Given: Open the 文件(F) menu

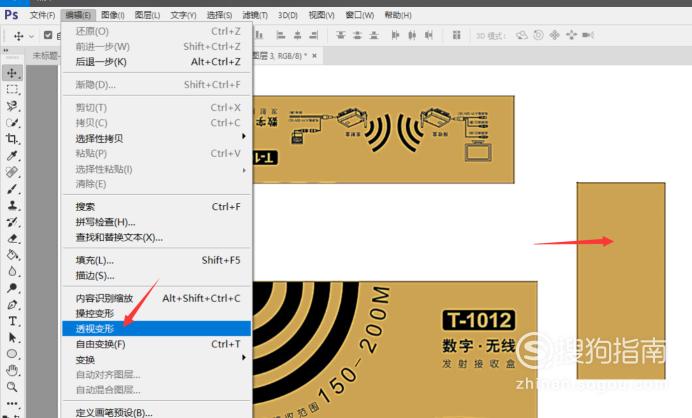Looking at the screenshot, I should 42,15.
